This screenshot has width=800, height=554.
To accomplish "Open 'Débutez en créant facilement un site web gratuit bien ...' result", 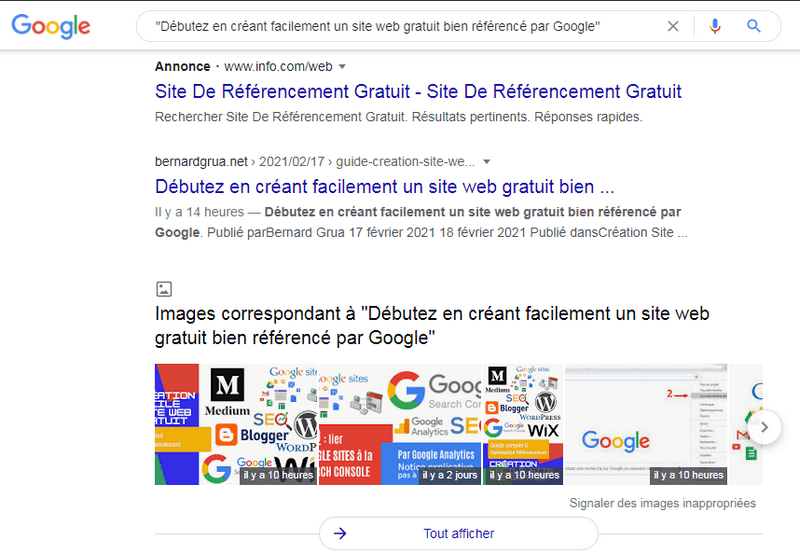I will point(384,187).
